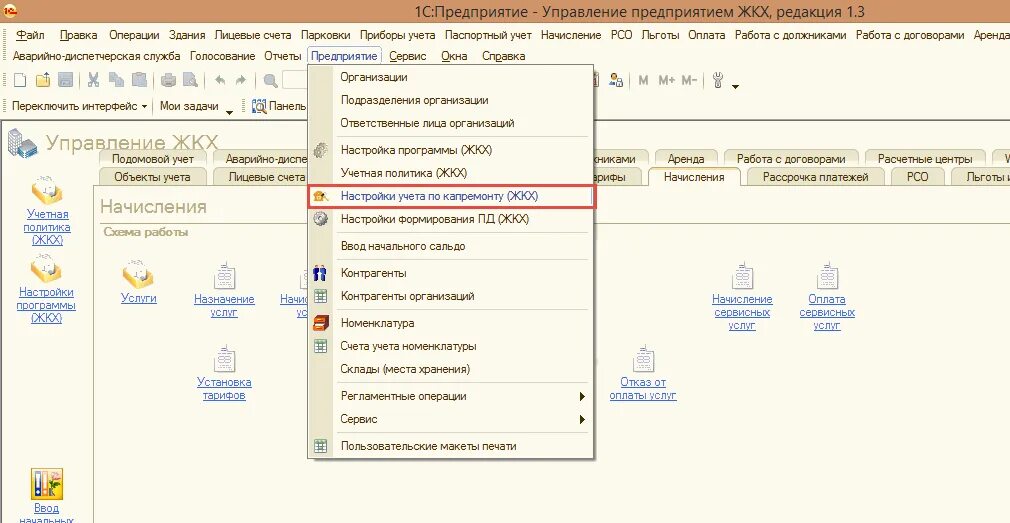Click the Отказ от оплаты услуг icon
Screen dimensions: 1010x523
pos(643,359)
